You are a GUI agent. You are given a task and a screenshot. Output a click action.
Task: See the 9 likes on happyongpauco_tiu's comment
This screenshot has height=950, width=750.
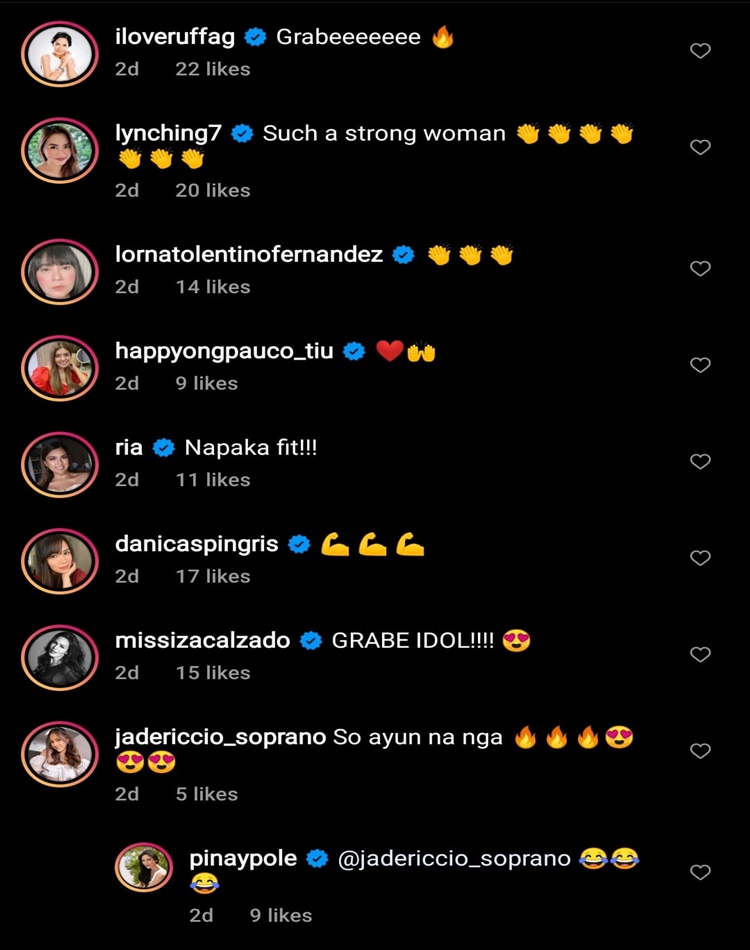(x=206, y=383)
